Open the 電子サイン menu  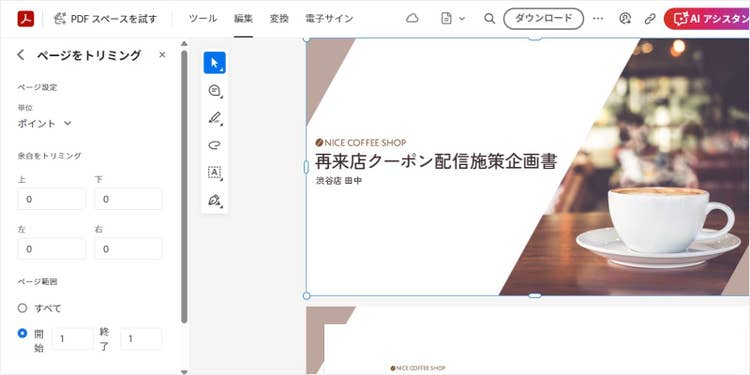coord(329,19)
